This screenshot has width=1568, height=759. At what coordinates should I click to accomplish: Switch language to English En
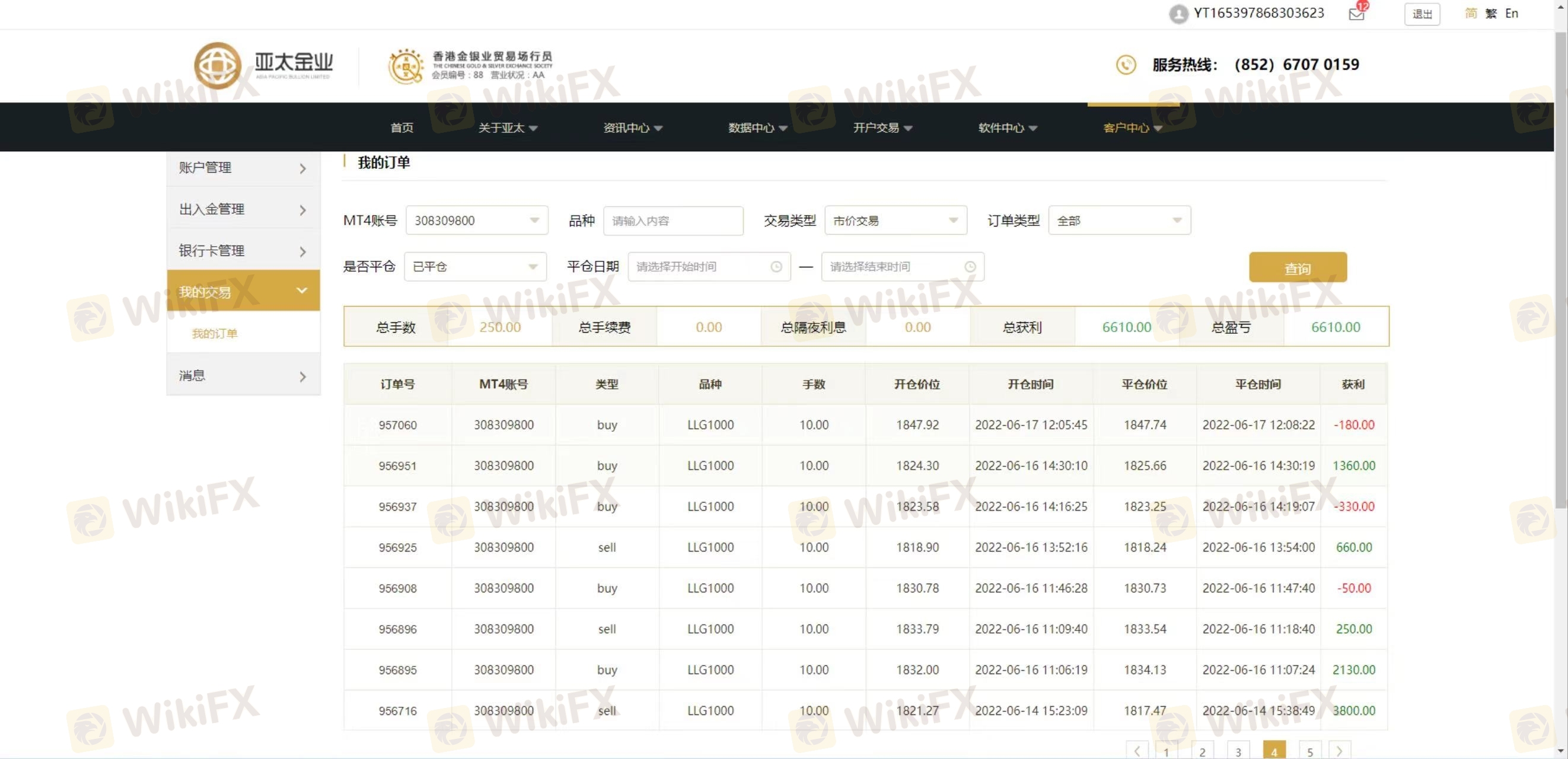pos(1512,14)
